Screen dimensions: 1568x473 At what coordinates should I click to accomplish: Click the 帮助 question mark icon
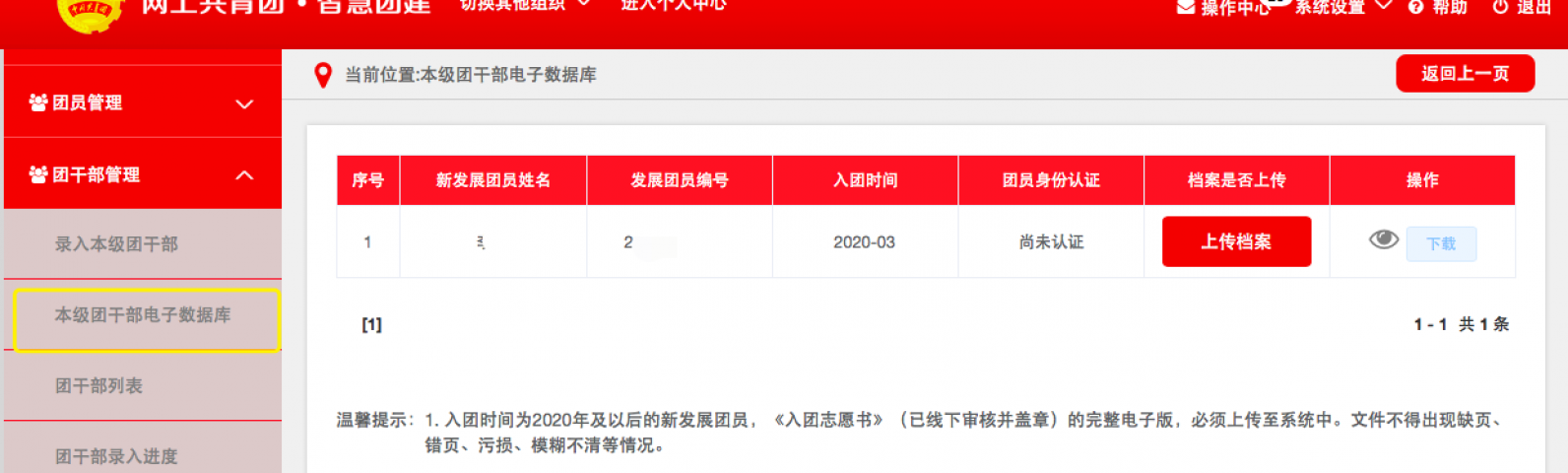click(x=1415, y=7)
